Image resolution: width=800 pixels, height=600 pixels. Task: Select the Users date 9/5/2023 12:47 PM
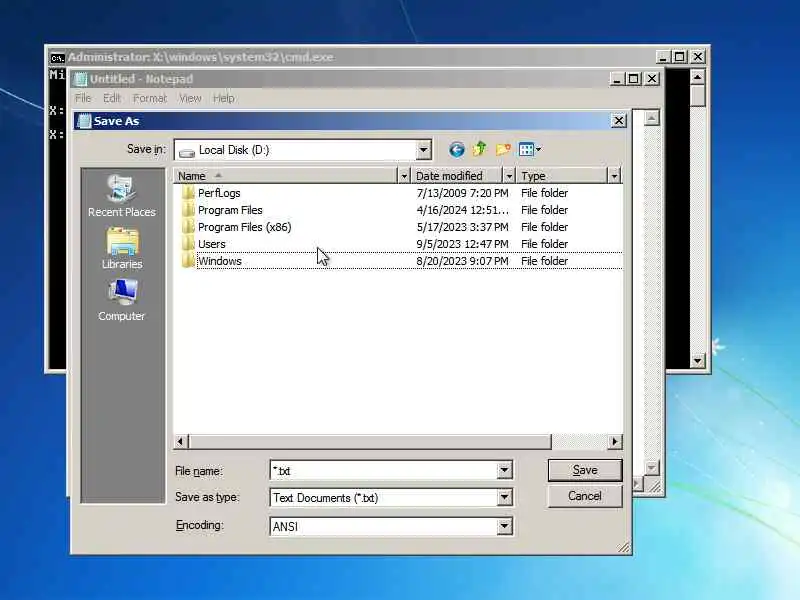pos(462,244)
